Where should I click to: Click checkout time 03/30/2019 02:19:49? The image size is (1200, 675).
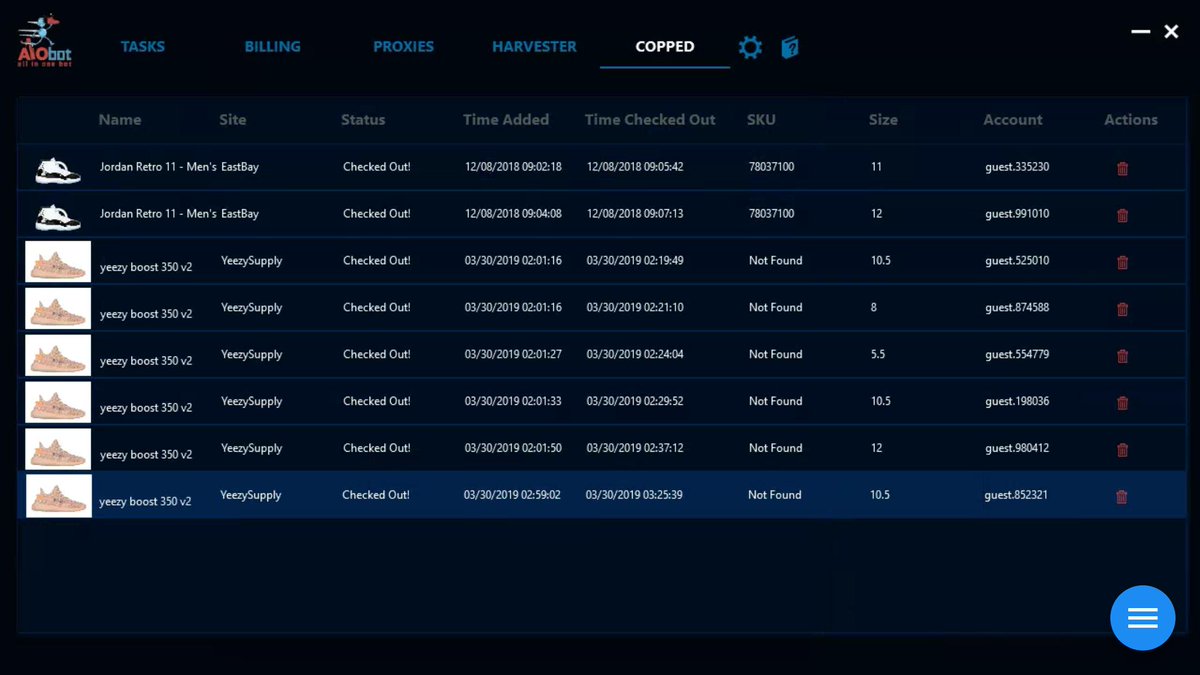point(635,261)
